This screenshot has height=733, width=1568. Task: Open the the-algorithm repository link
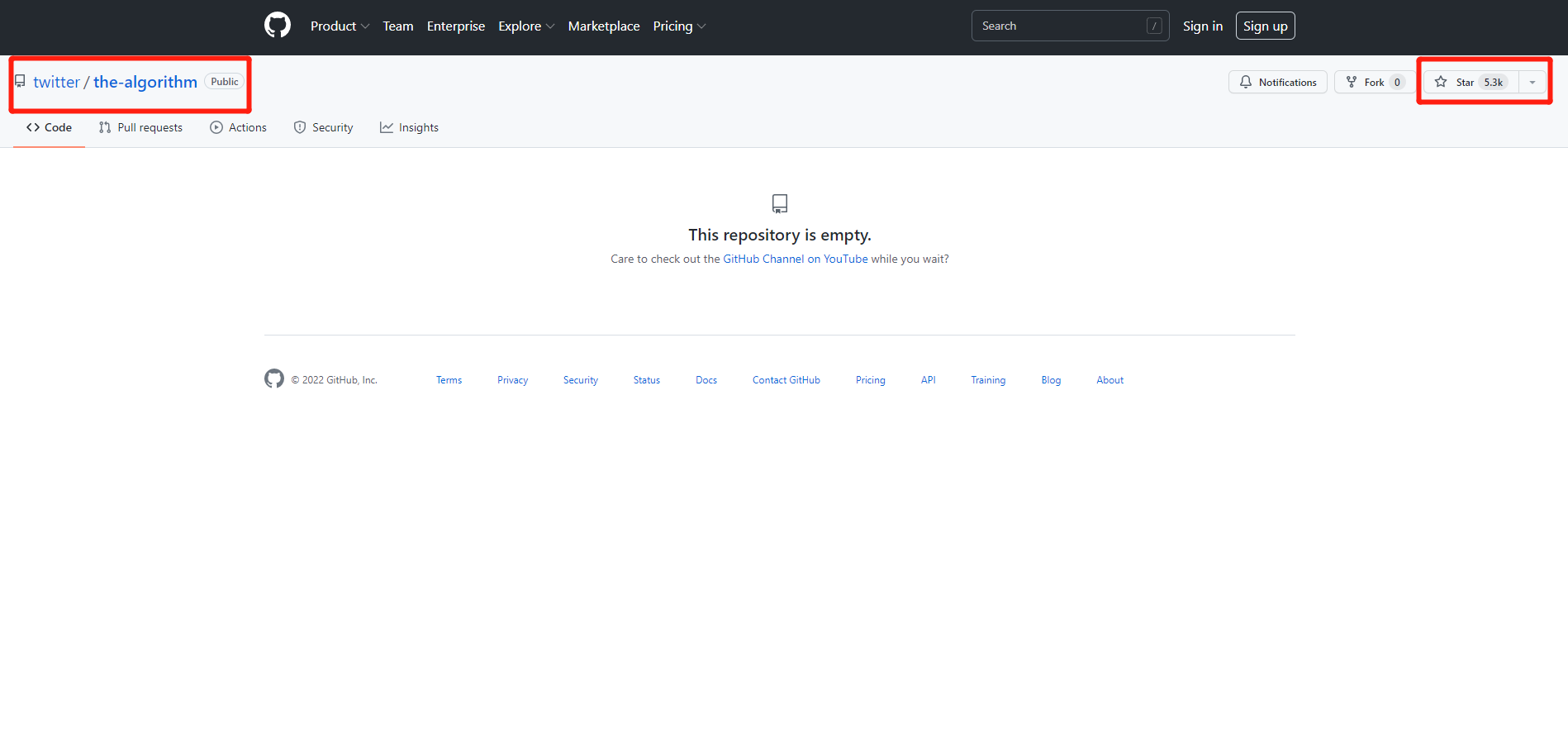145,82
